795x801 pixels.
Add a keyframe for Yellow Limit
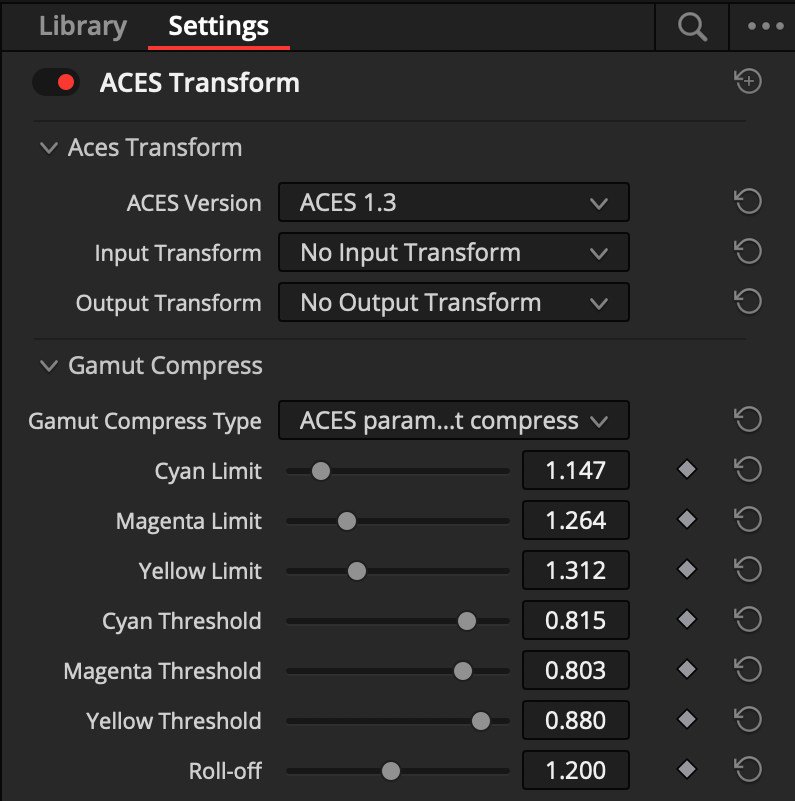[686, 570]
